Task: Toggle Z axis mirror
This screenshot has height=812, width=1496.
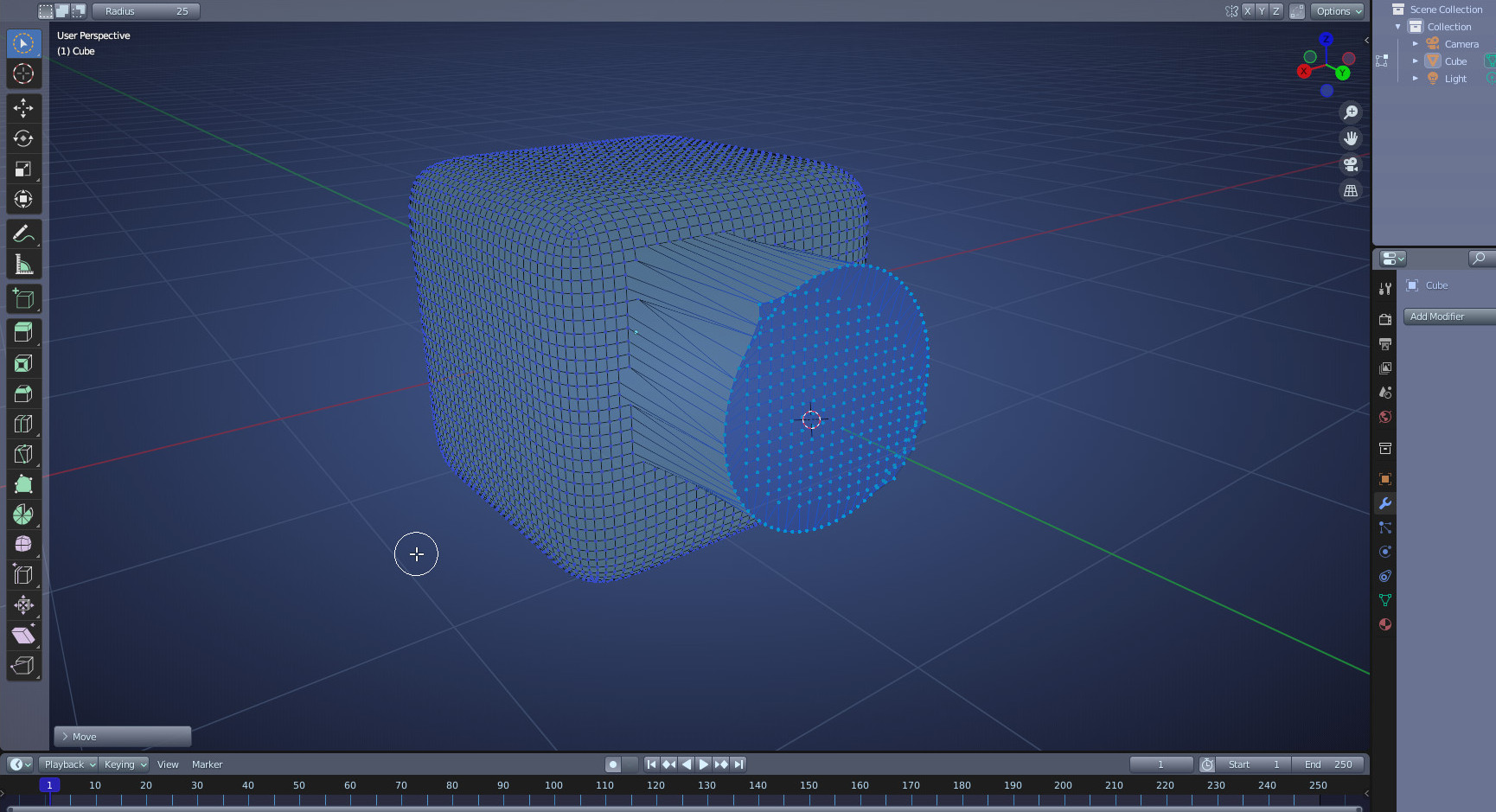Action: tap(1276, 11)
